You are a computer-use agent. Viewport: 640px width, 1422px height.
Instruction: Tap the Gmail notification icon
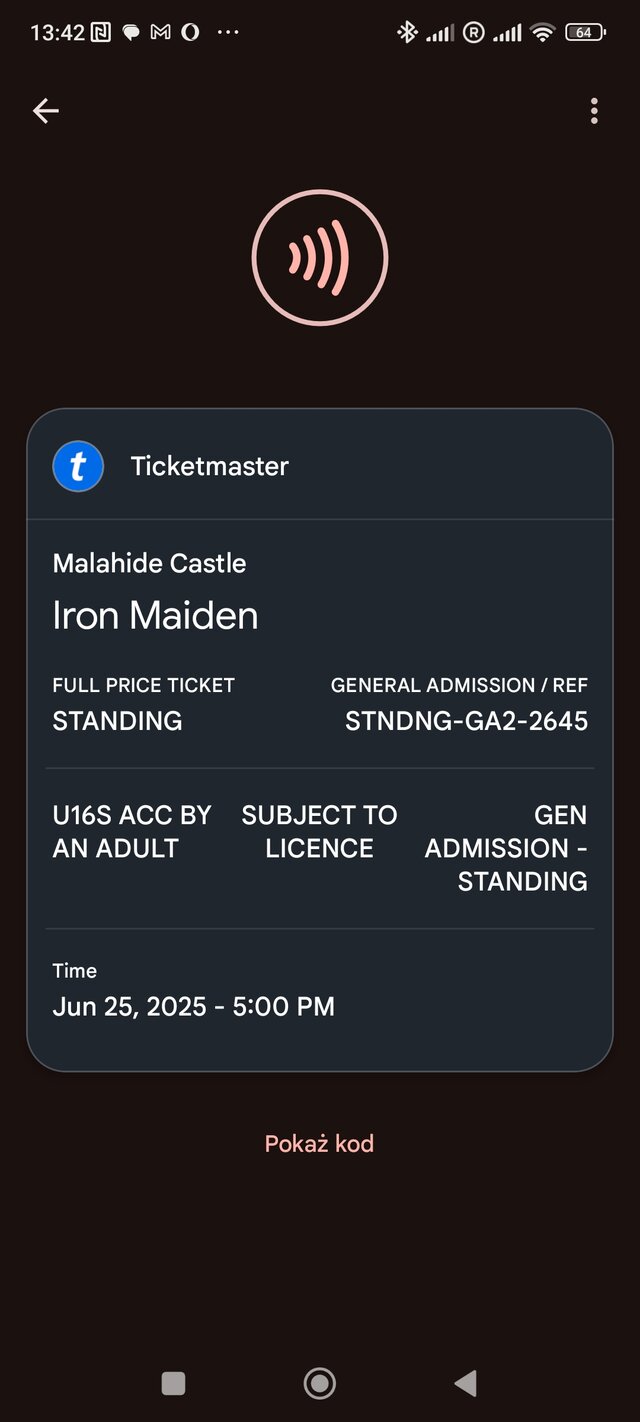click(x=160, y=32)
